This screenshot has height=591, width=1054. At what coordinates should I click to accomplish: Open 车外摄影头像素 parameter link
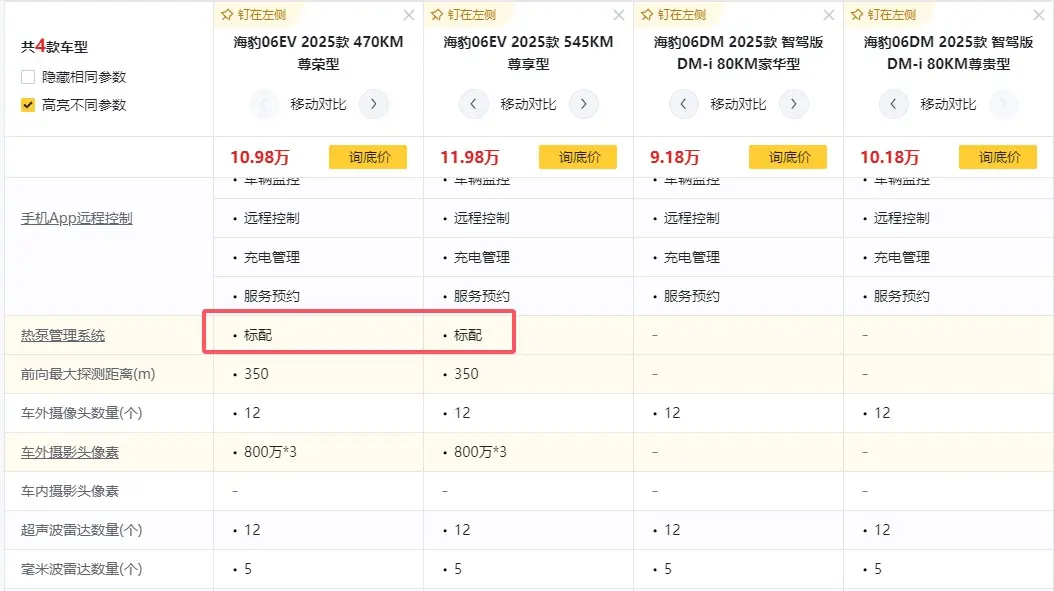click(x=70, y=452)
